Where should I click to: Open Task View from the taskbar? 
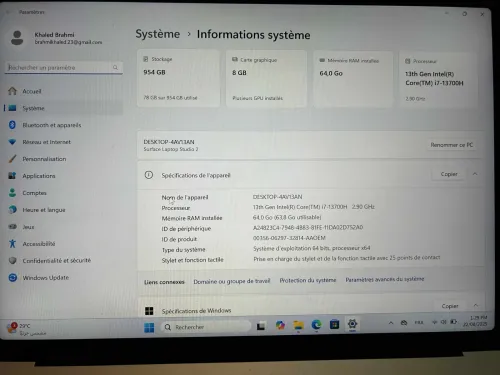coord(261,326)
